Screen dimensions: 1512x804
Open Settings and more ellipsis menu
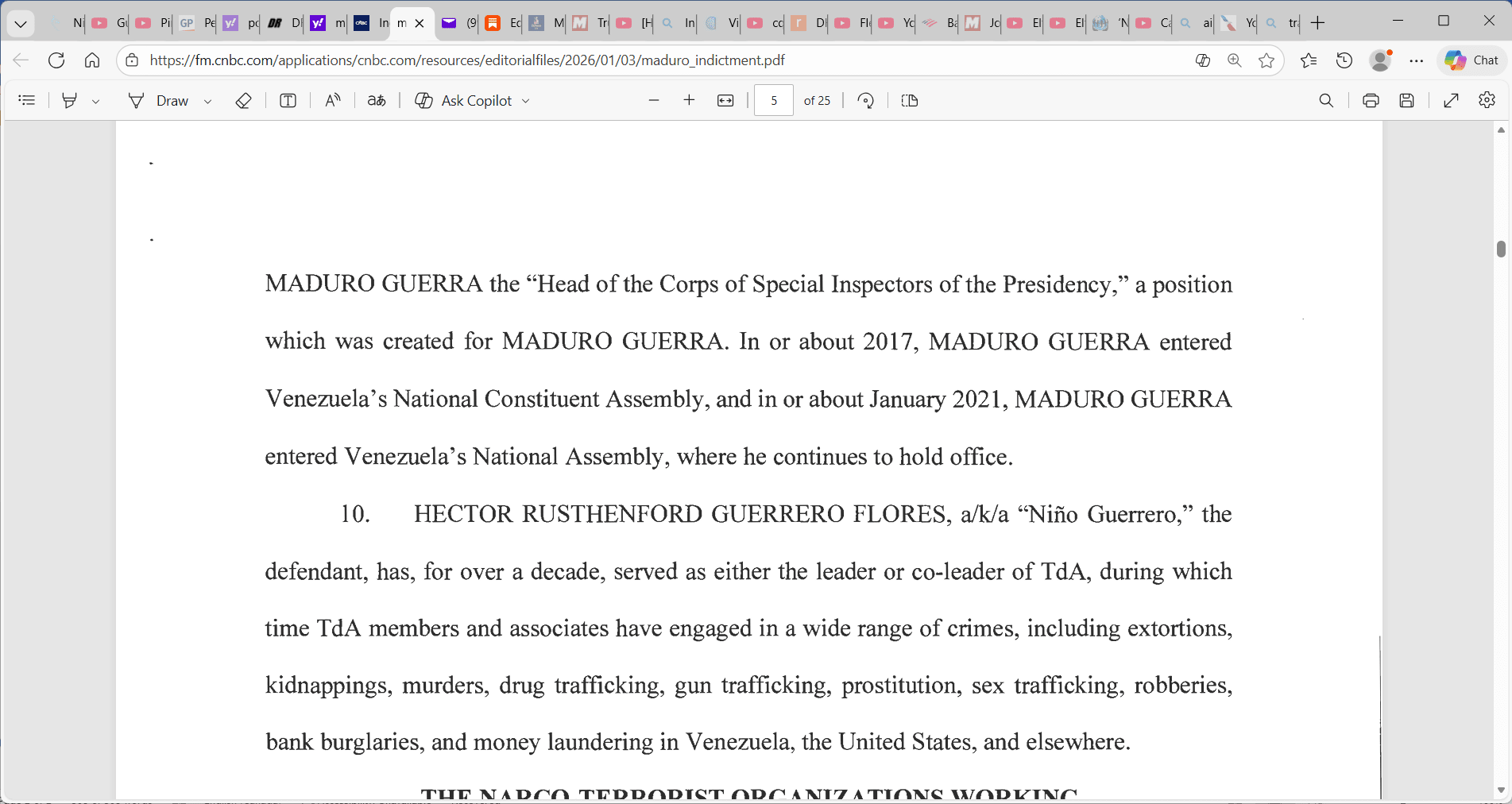pos(1417,60)
